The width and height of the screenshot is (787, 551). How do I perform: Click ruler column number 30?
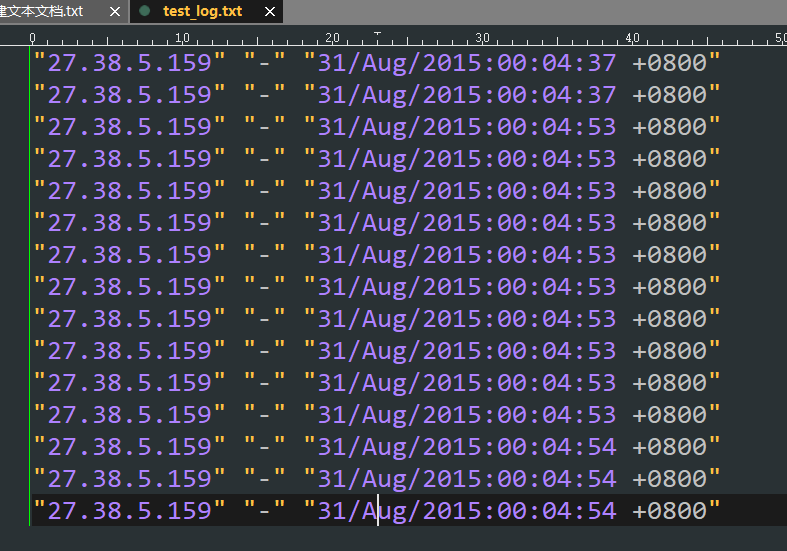click(482, 38)
